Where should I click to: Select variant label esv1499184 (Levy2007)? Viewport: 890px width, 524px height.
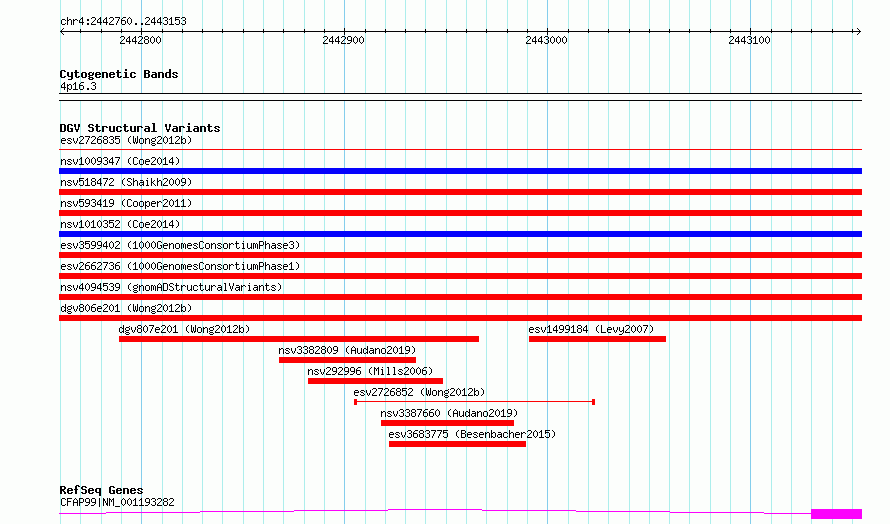pos(591,329)
